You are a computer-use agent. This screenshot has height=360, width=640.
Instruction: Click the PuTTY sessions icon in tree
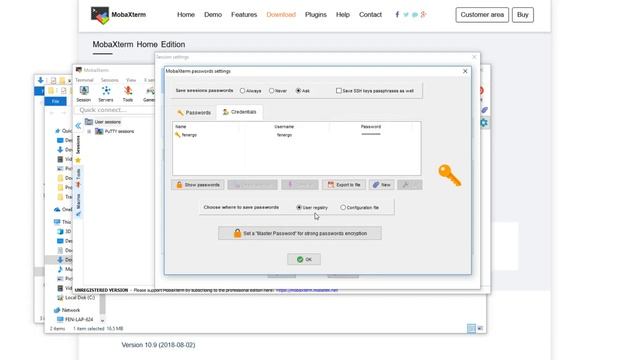(x=99, y=131)
